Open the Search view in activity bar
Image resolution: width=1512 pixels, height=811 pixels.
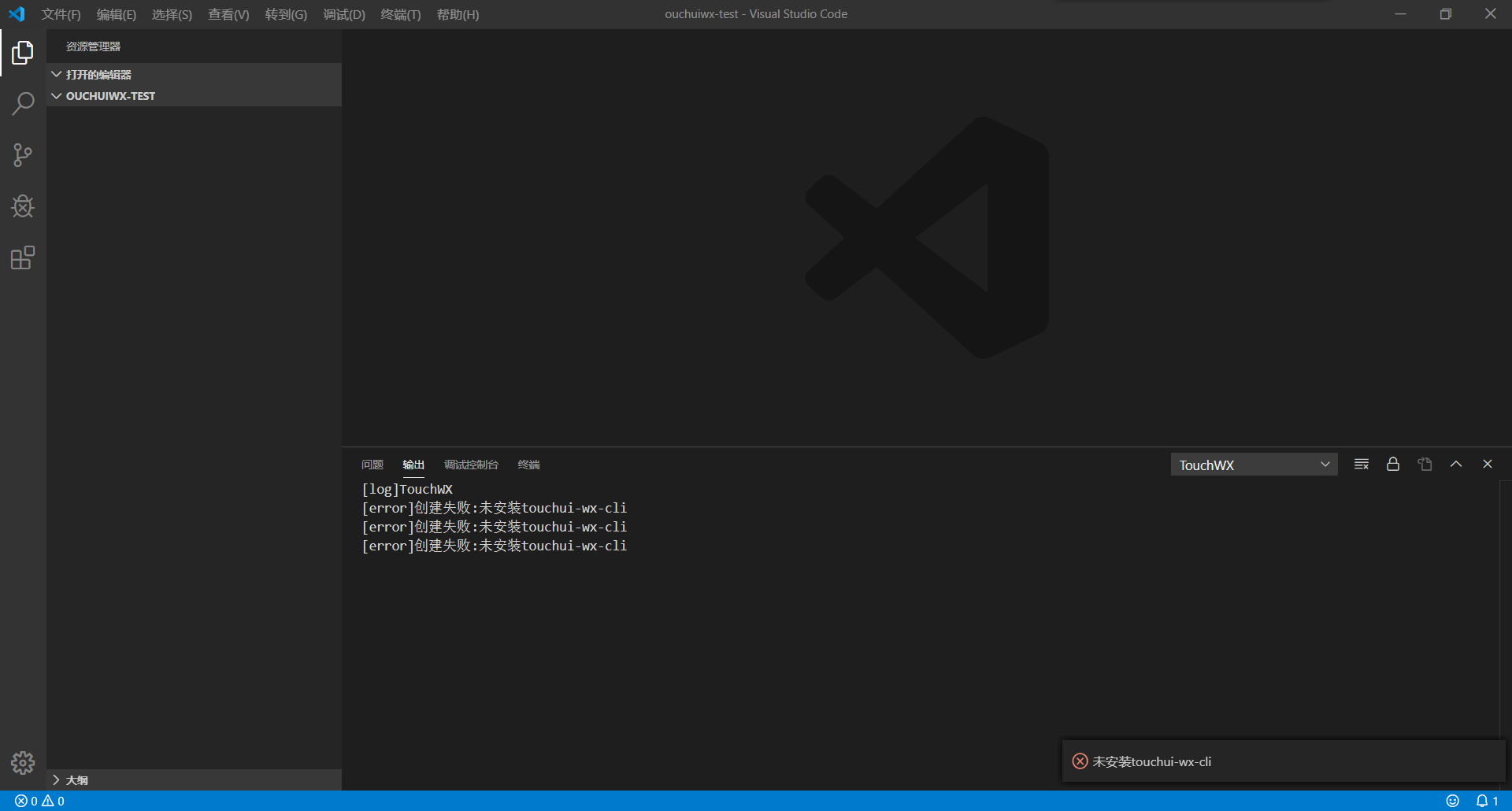pos(23,104)
